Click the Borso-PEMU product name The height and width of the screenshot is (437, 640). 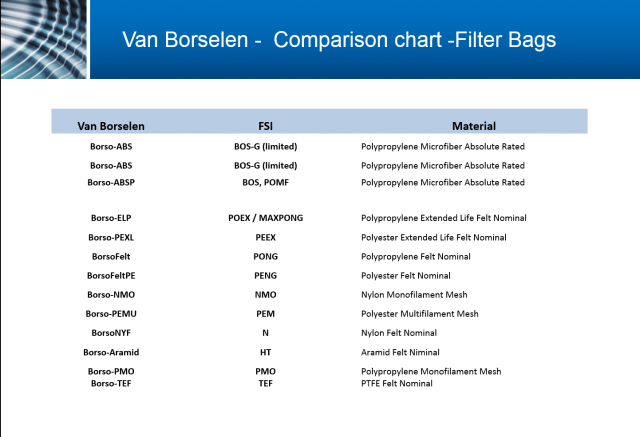[x=111, y=314]
